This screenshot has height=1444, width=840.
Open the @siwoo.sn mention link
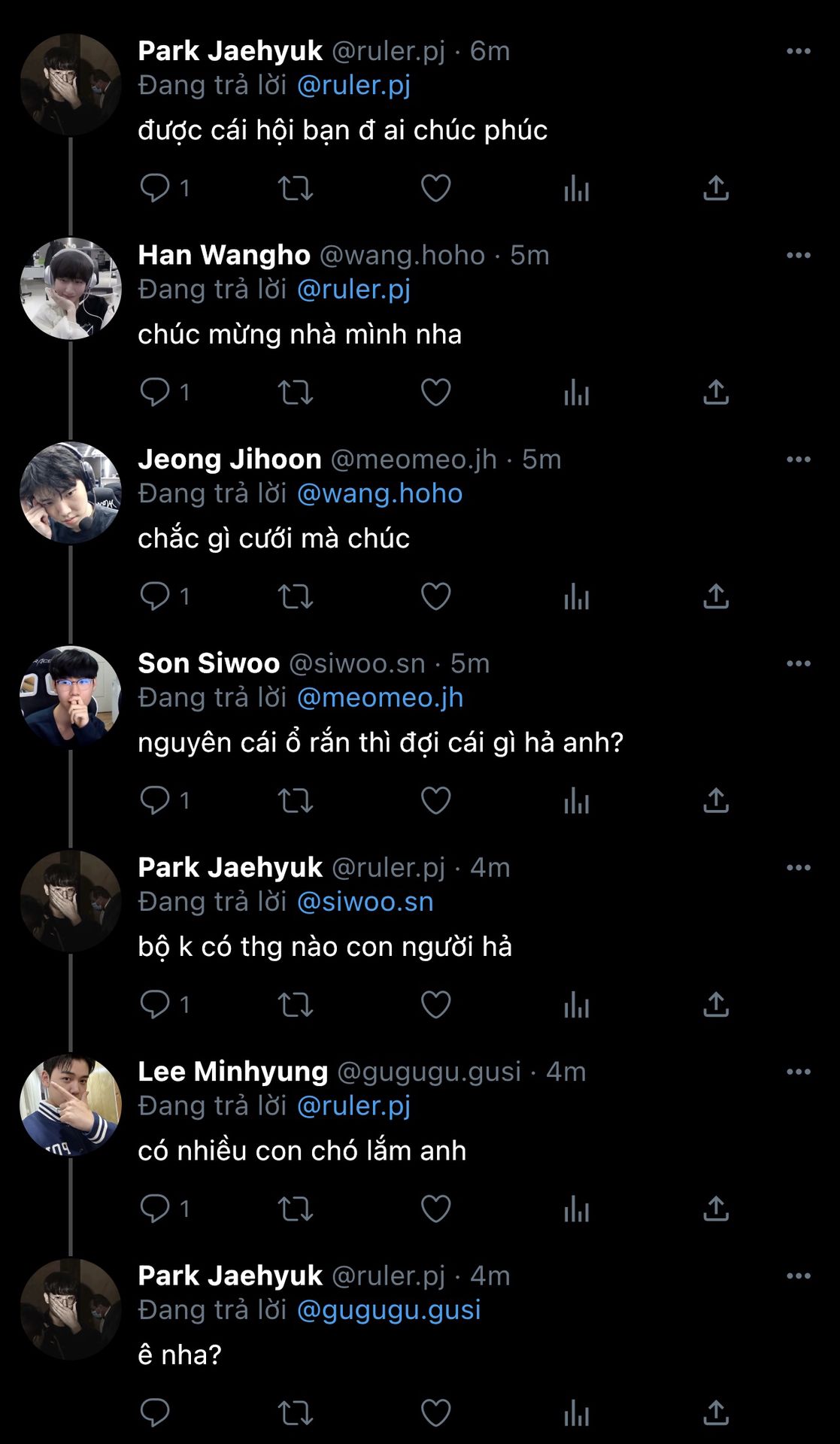(x=365, y=902)
